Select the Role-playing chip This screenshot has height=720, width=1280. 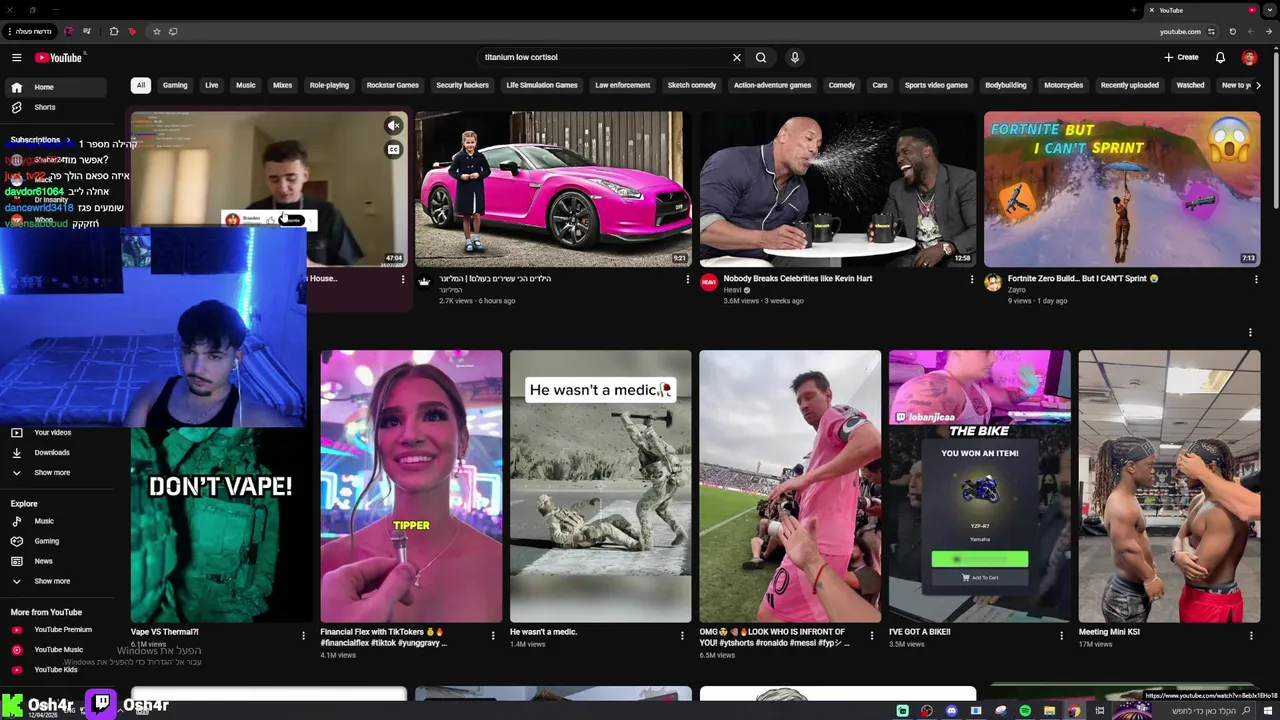[329, 85]
